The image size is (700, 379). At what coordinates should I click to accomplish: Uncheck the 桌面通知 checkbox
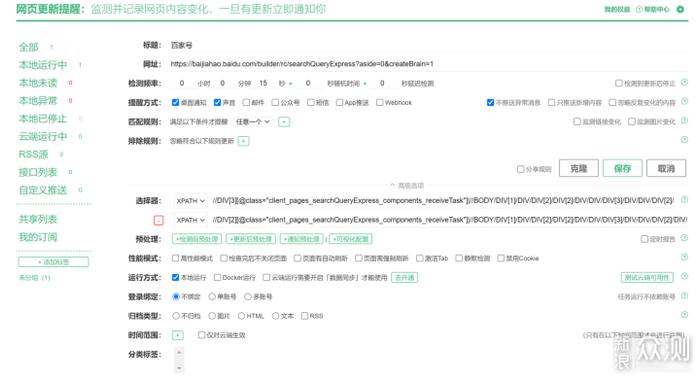(x=175, y=103)
